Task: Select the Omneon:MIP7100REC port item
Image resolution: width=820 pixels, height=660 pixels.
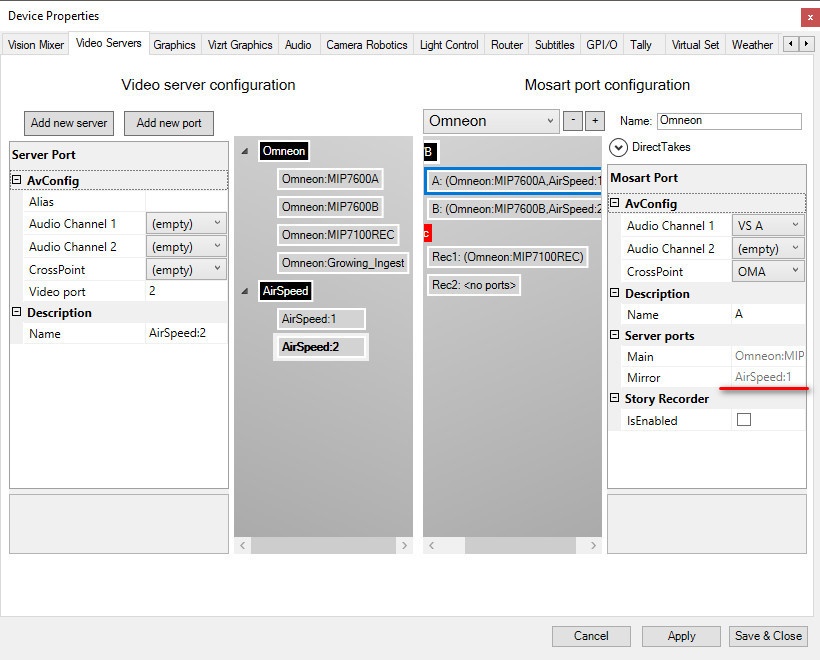Action: coord(338,235)
